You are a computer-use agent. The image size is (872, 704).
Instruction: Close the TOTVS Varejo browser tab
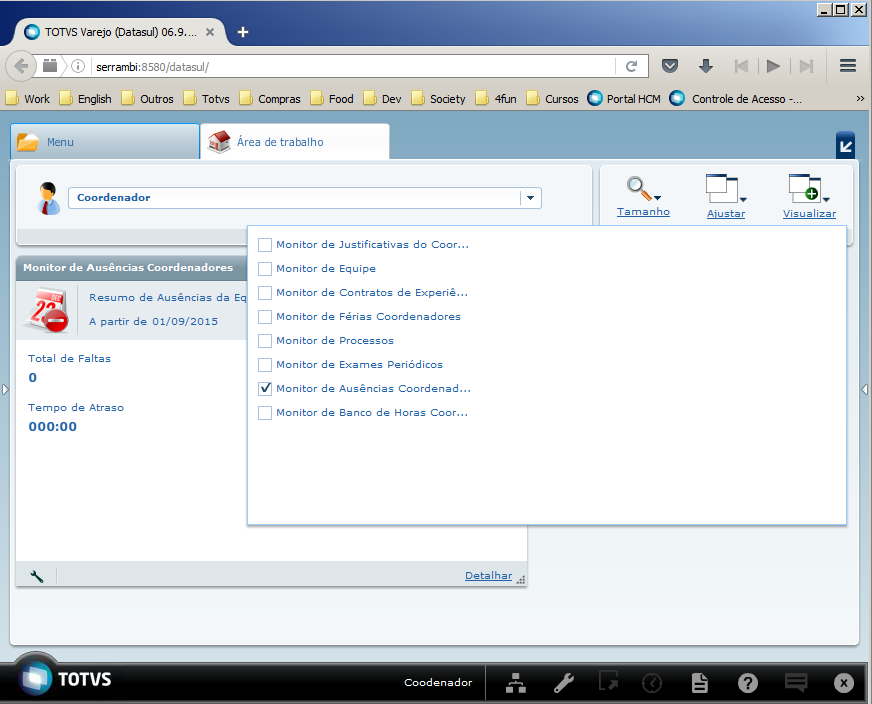[210, 32]
